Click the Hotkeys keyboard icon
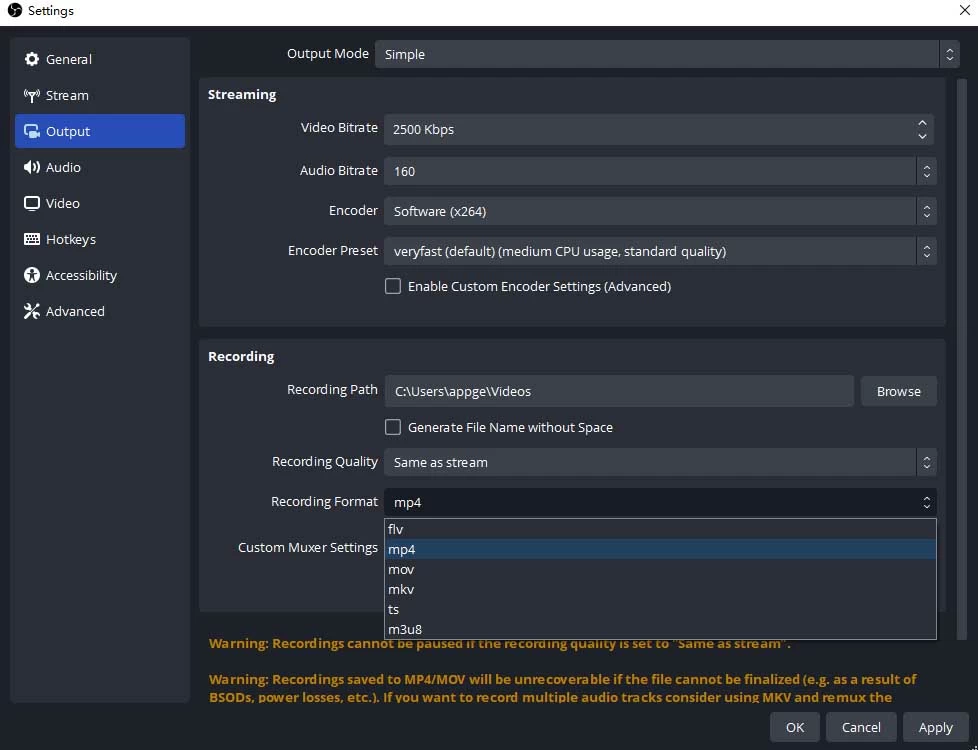The height and width of the screenshot is (750, 978). click(32, 239)
